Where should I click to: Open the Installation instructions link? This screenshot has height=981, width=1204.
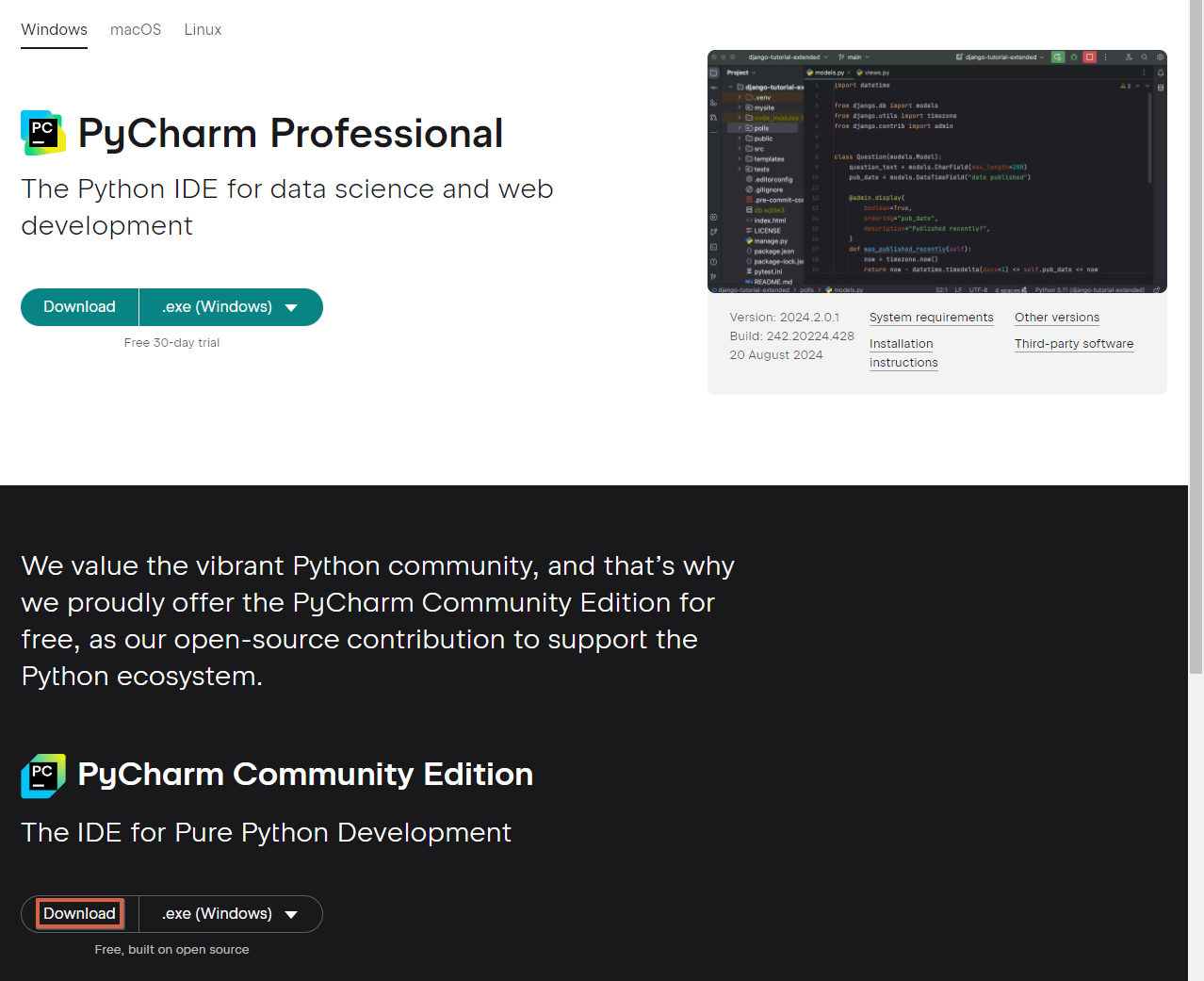coord(903,353)
